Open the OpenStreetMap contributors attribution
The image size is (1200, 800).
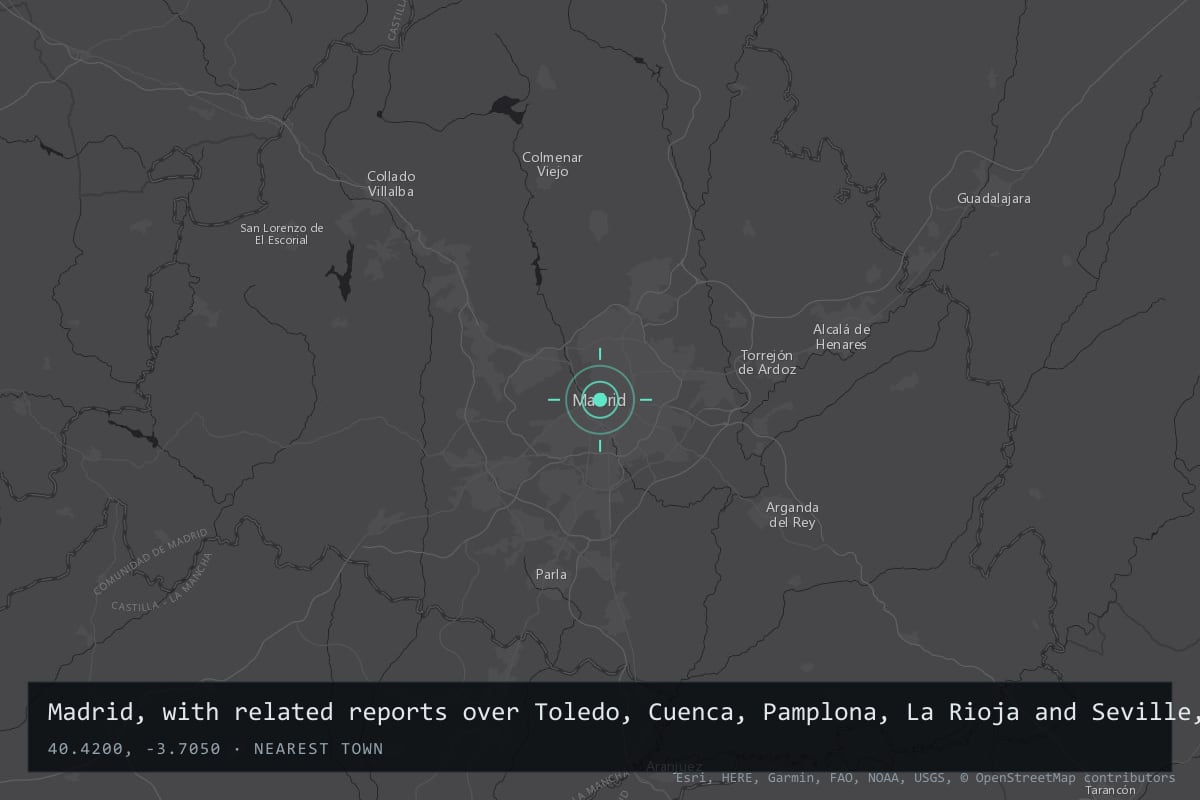pos(1067,777)
